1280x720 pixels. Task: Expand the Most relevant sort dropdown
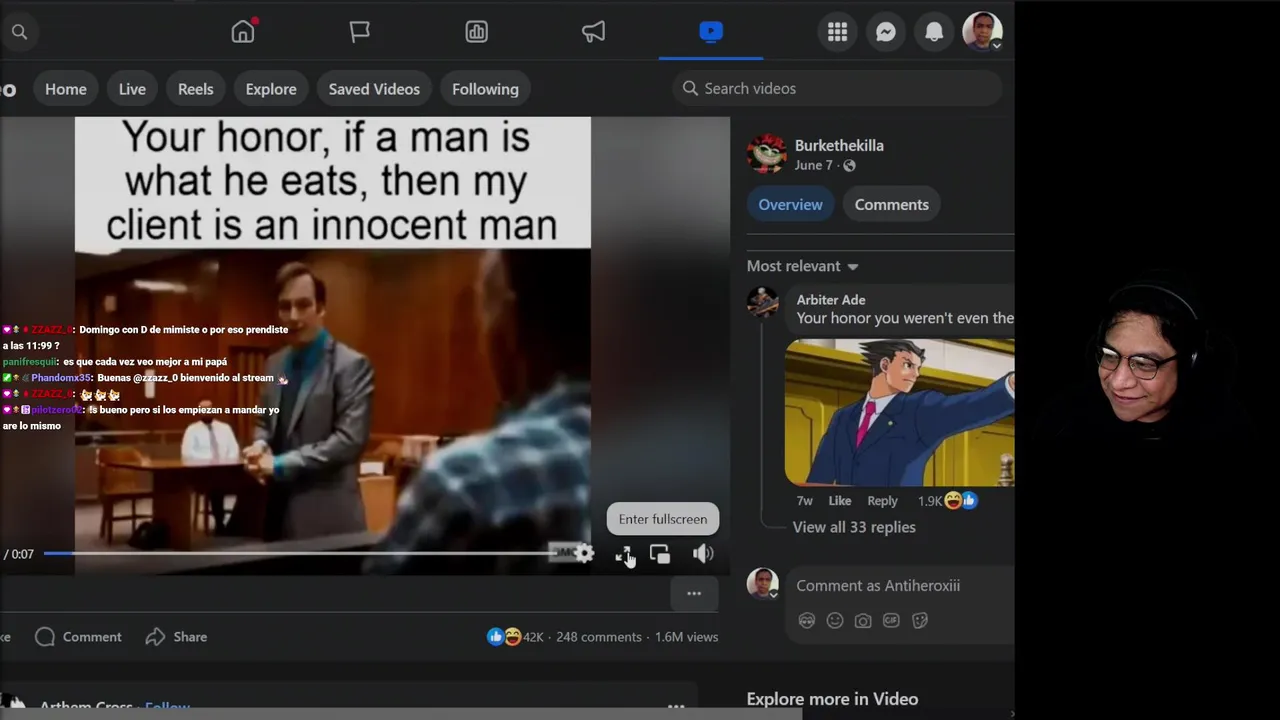tap(803, 266)
